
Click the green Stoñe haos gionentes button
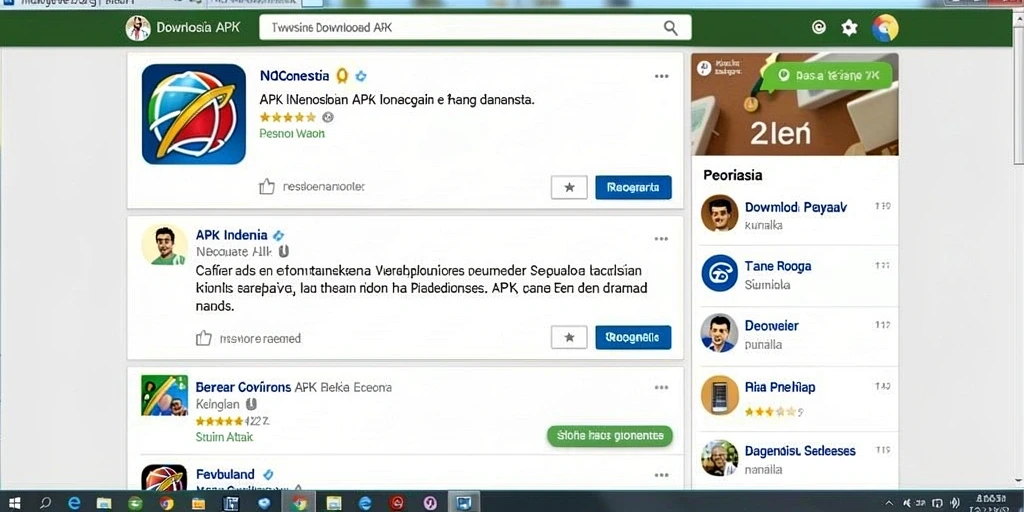(610, 436)
